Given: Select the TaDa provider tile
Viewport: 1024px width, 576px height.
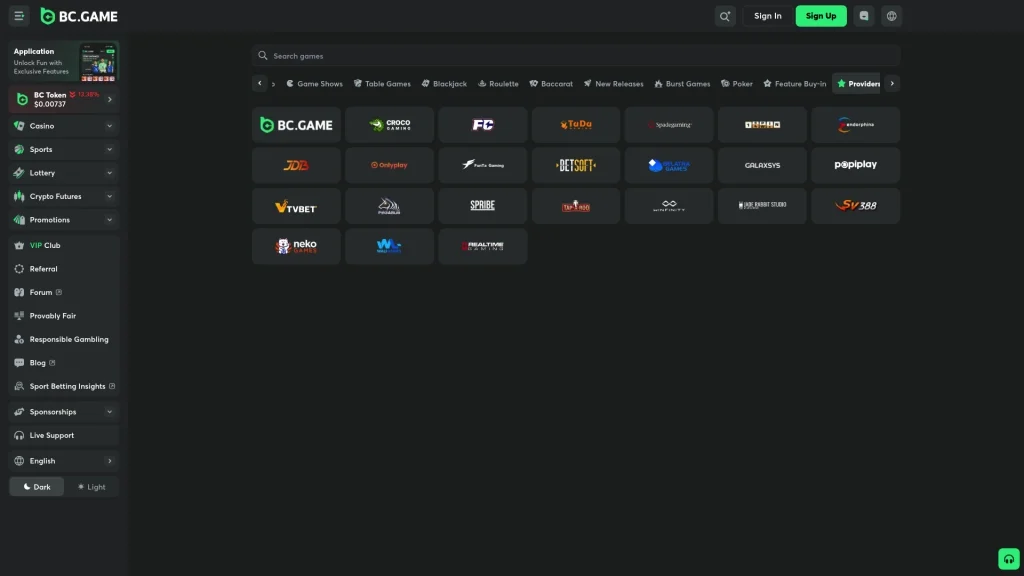Looking at the screenshot, I should 576,125.
